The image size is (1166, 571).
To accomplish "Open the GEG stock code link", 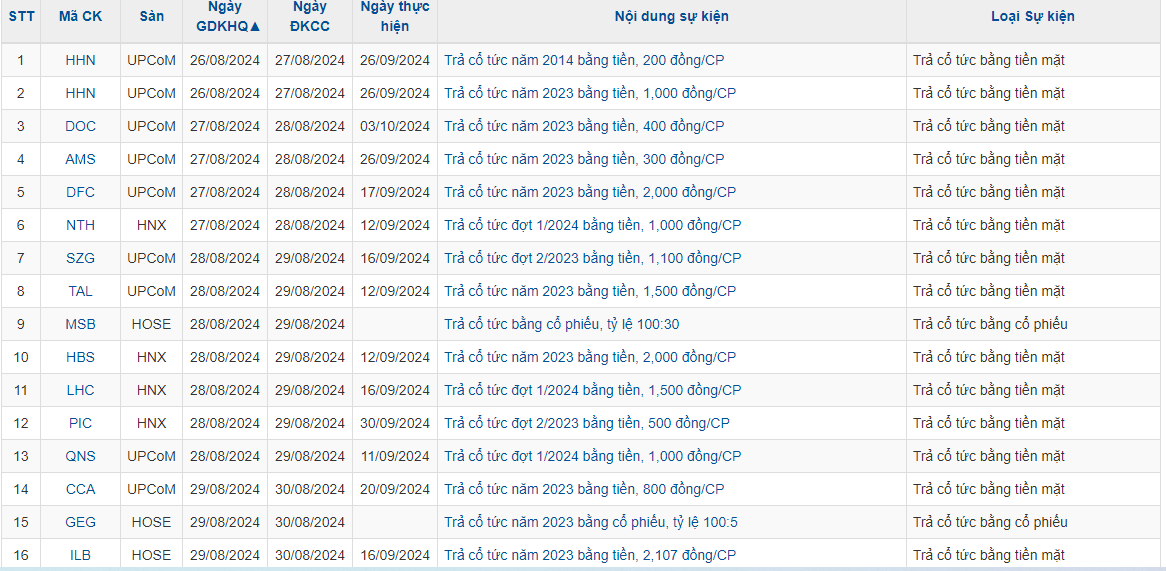I will click(x=80, y=522).
